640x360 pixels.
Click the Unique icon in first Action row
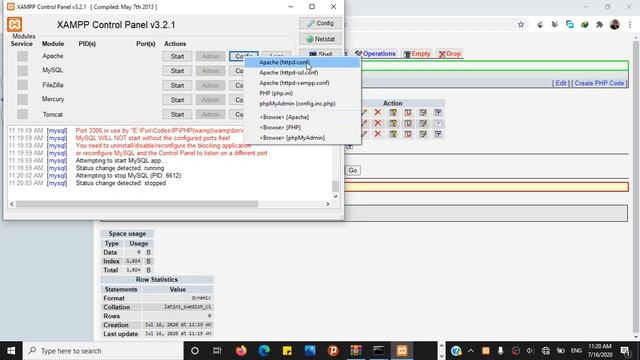(408, 112)
